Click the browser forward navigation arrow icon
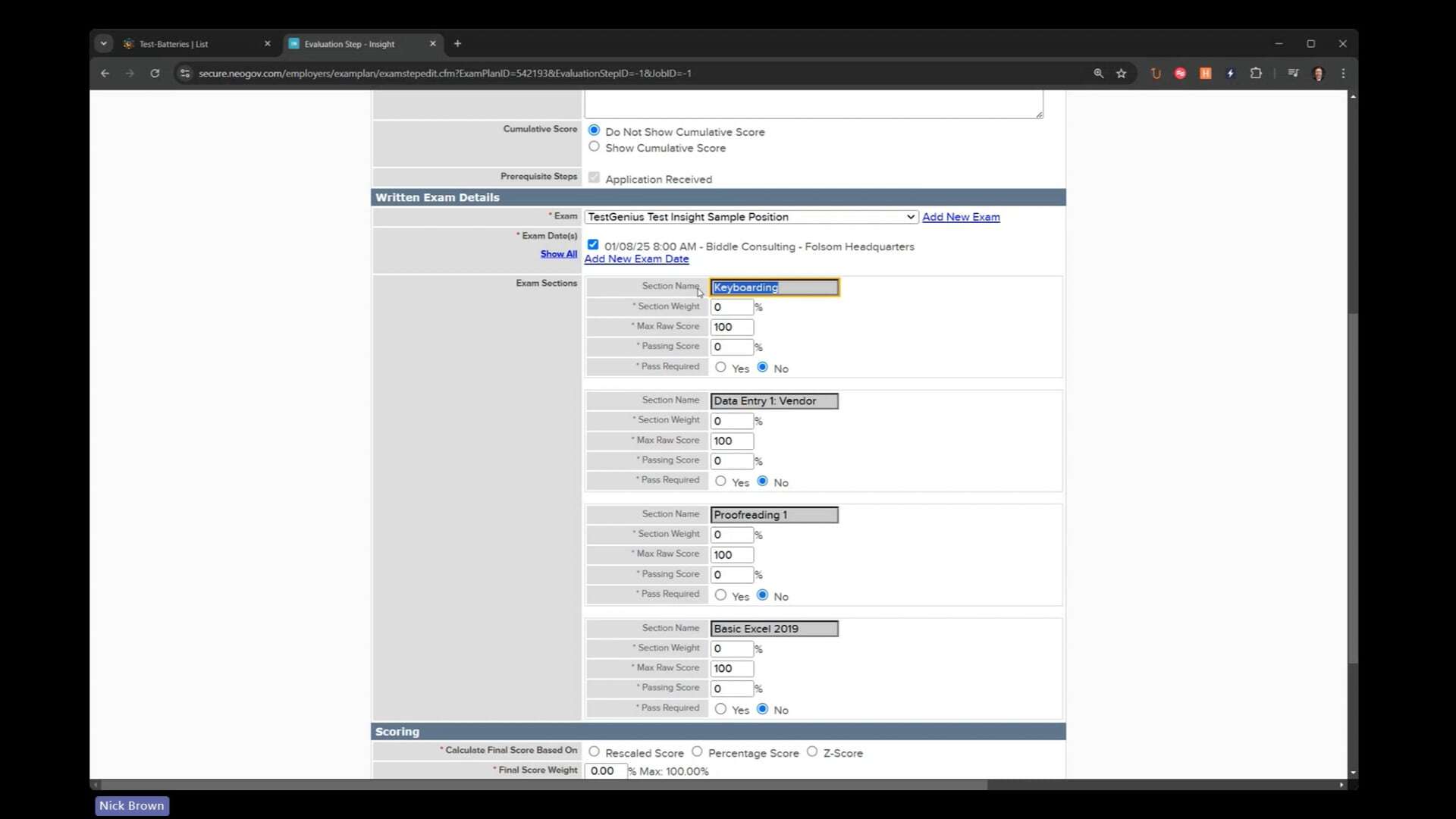1456x819 pixels. click(130, 73)
